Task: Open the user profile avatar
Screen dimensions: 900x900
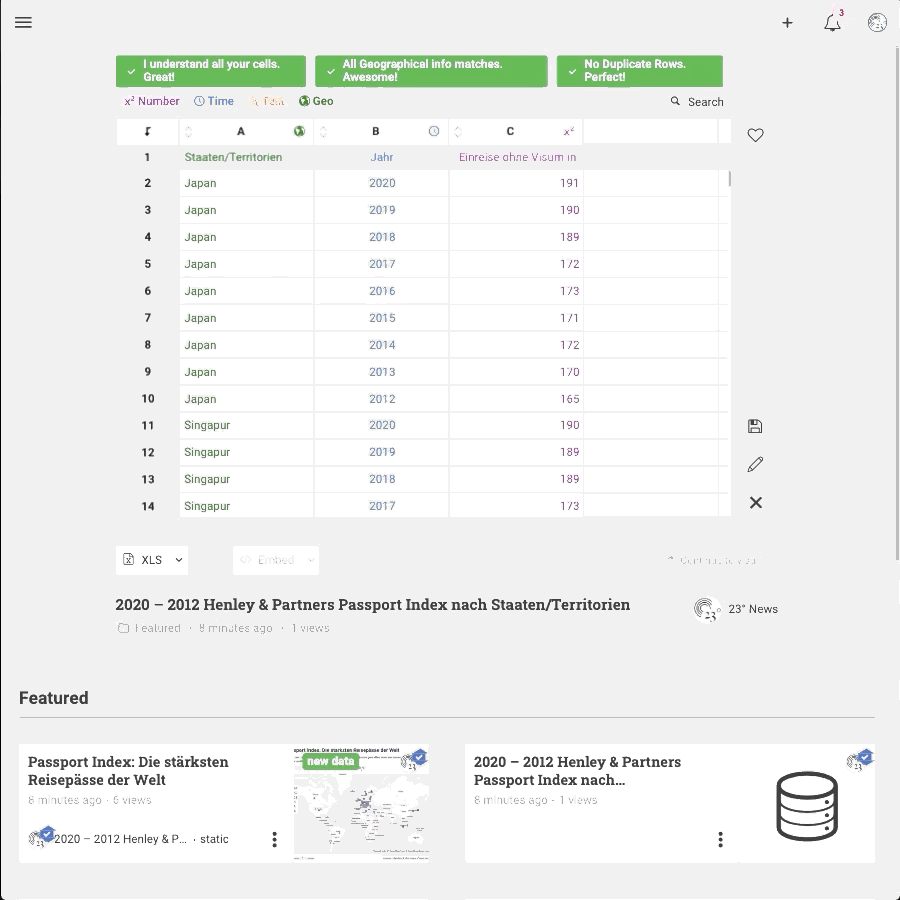Action: coord(877,23)
